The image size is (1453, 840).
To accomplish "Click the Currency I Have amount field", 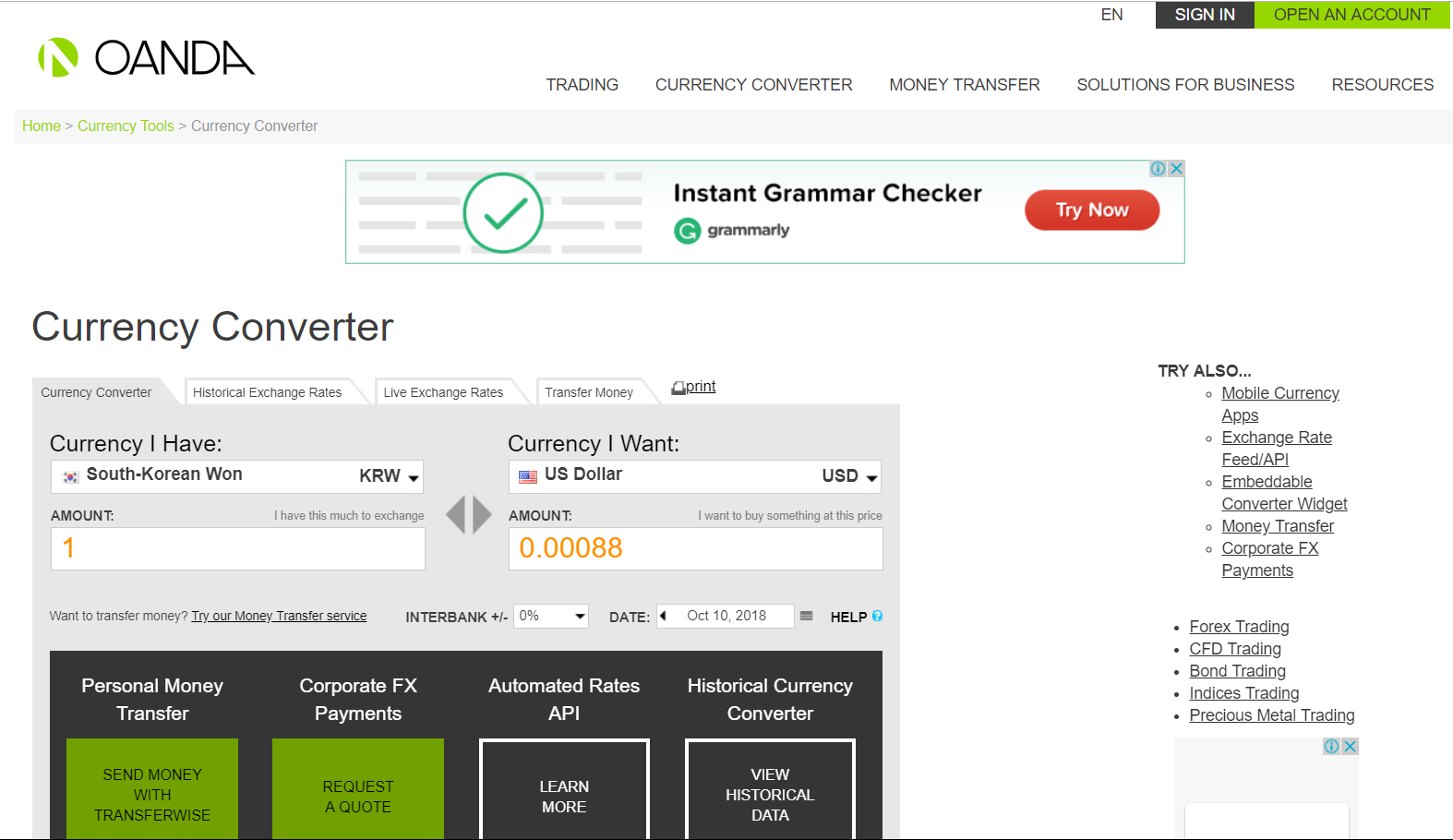I will click(x=238, y=548).
